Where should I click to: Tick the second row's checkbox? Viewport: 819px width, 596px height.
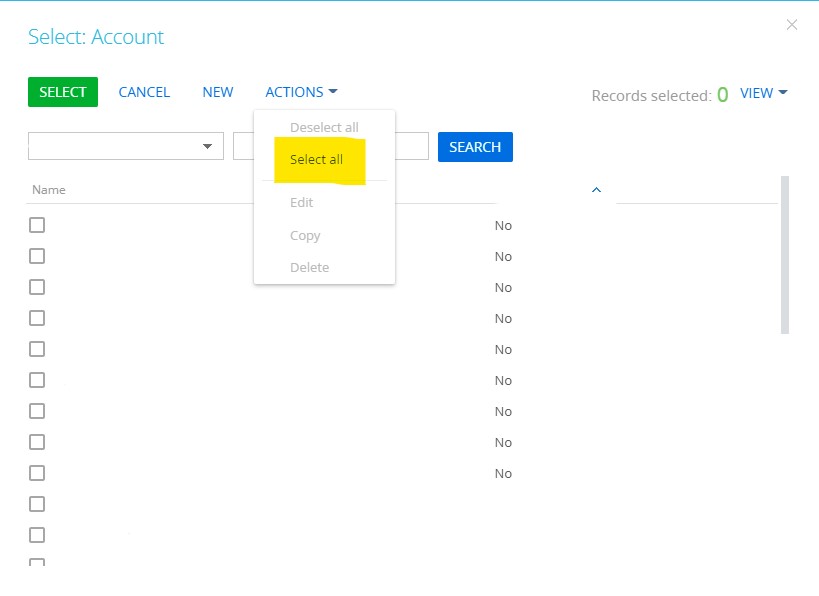(x=37, y=256)
